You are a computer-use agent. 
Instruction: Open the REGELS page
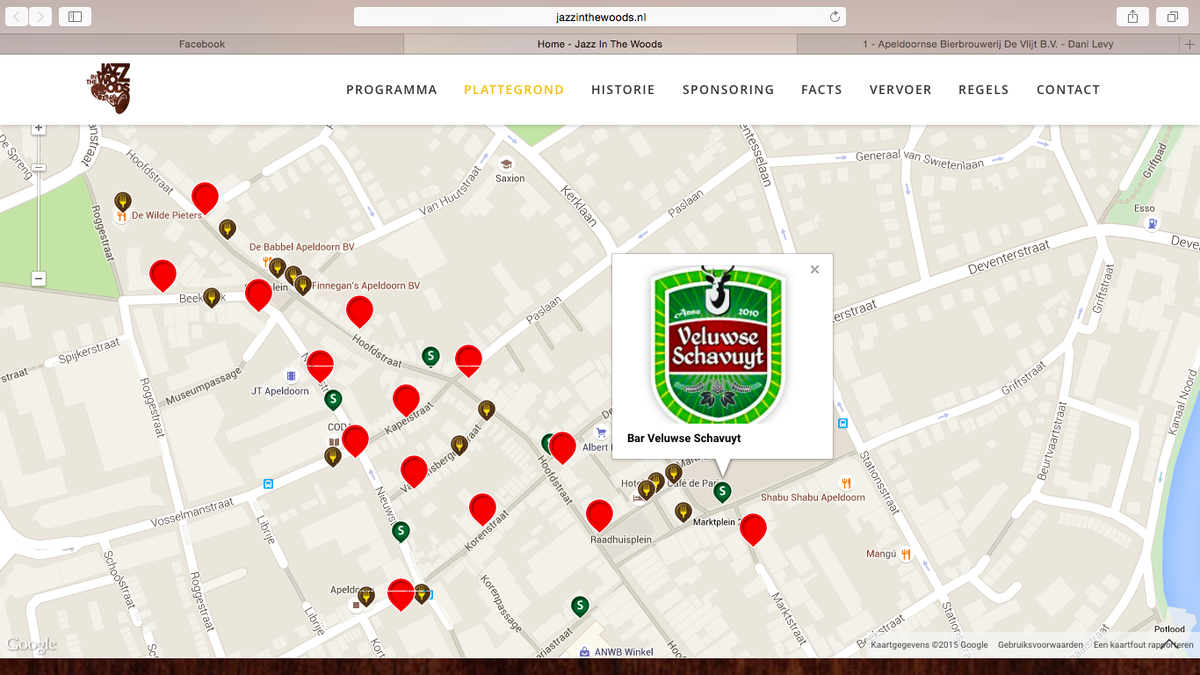coord(984,90)
